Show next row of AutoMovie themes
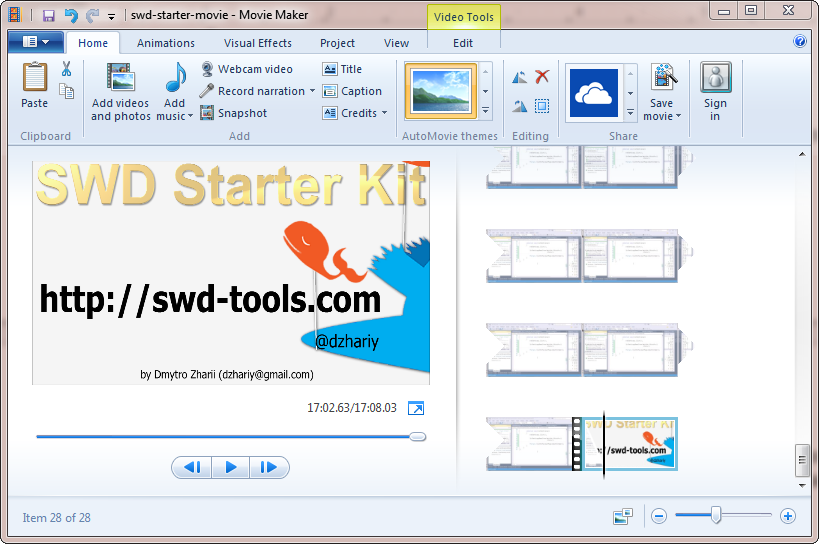Screen dimensions: 819x544 pyautogui.click(x=485, y=91)
